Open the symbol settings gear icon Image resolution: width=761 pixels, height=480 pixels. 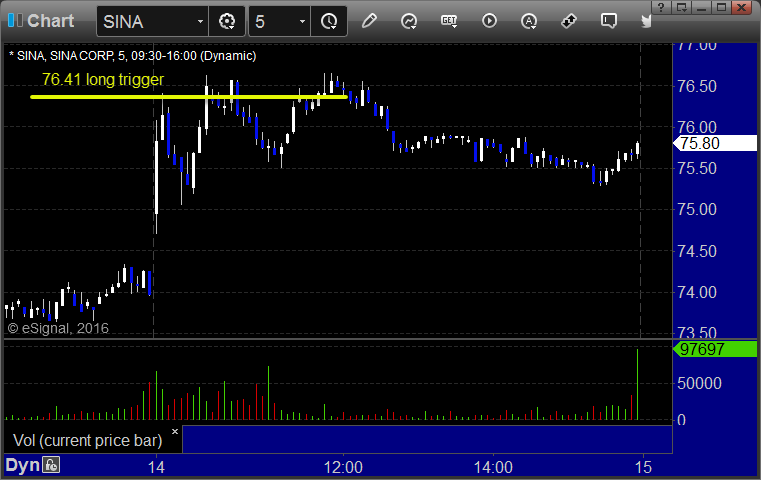[227, 21]
